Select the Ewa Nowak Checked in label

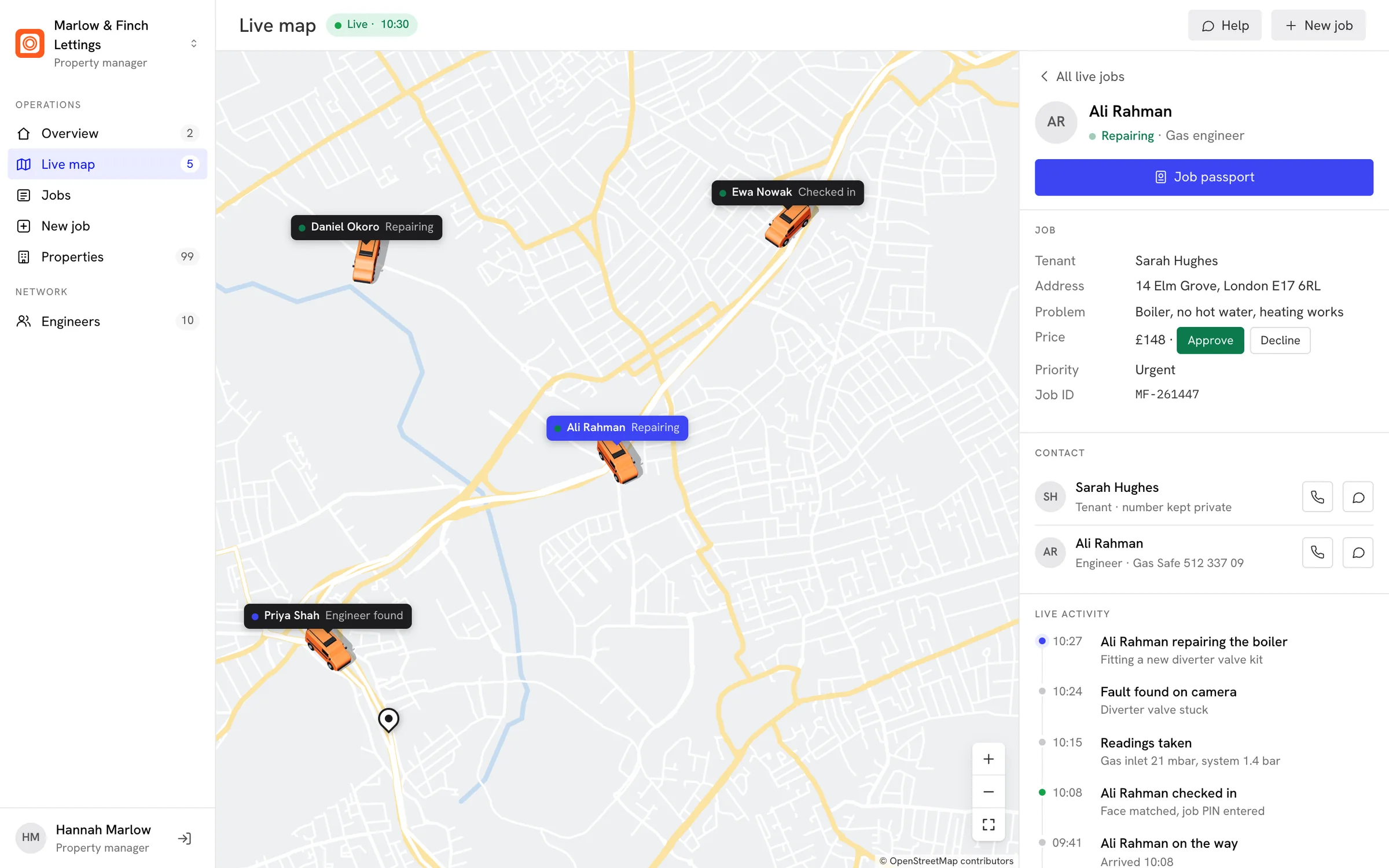(788, 192)
